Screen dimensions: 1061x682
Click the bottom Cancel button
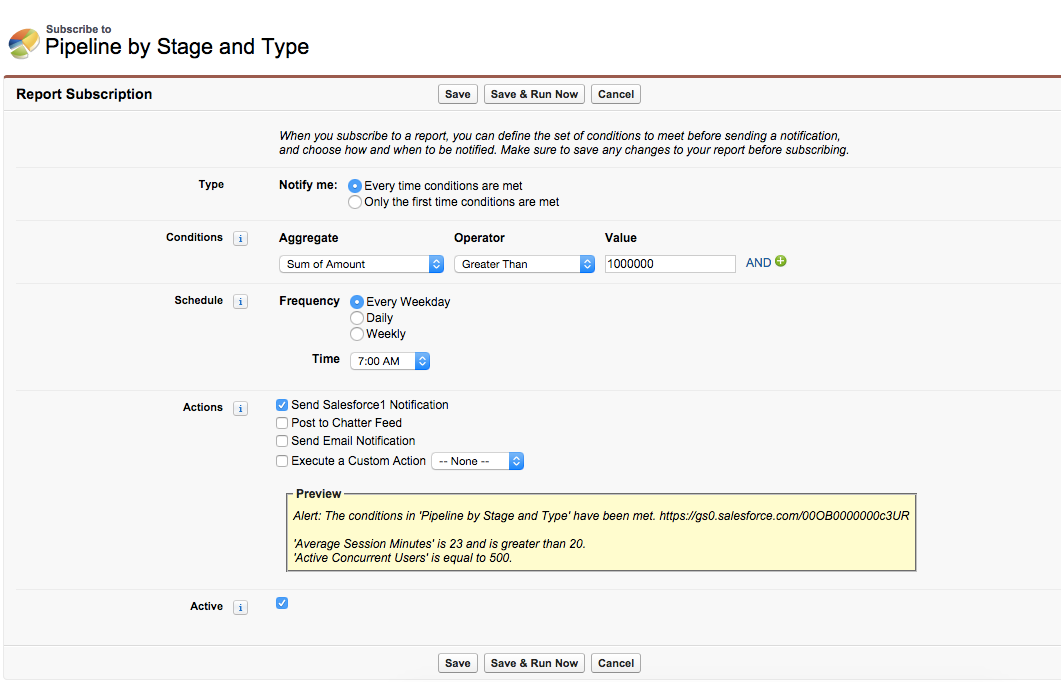[615, 663]
